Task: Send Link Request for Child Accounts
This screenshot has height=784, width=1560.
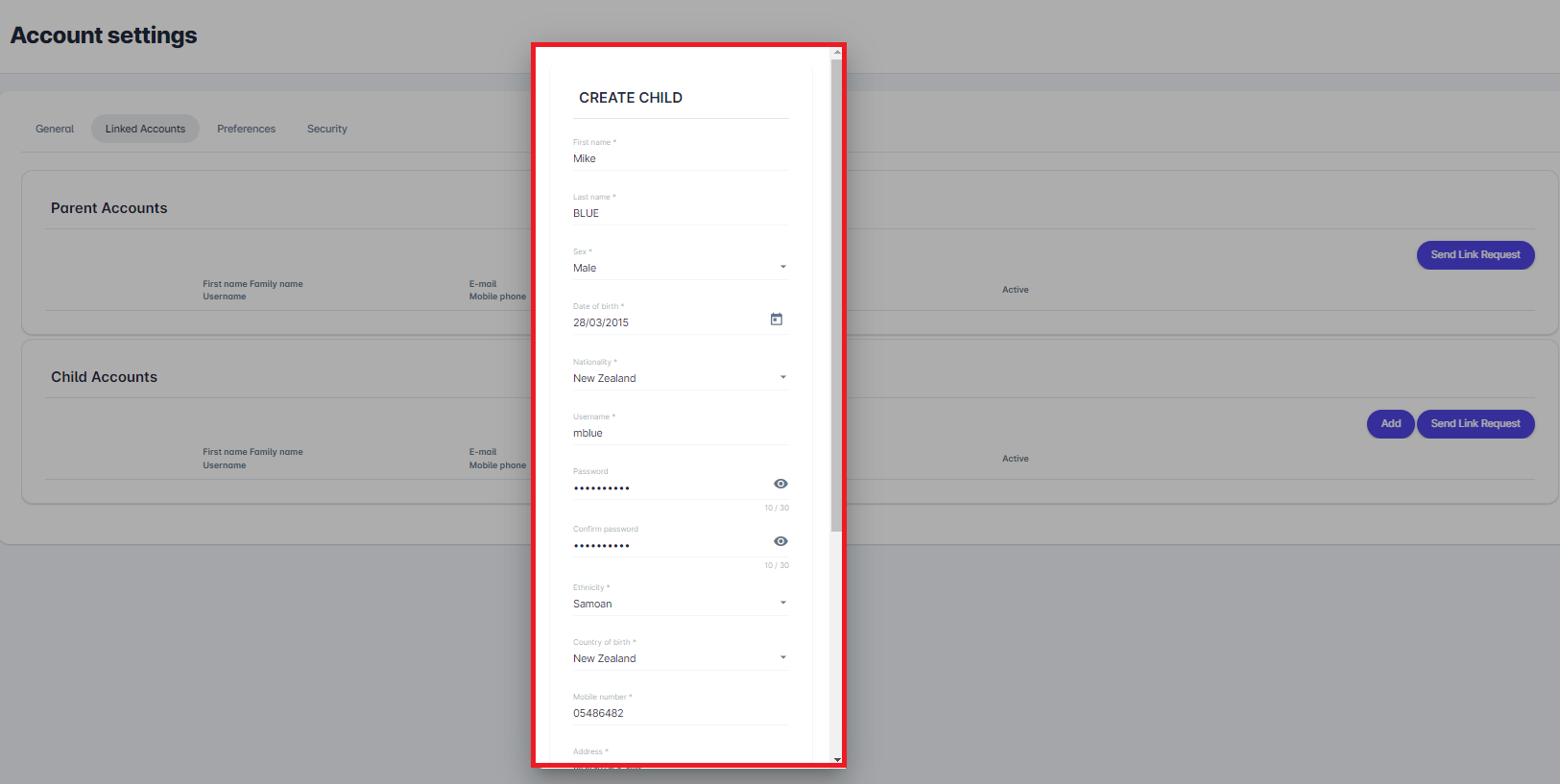Action: click(x=1475, y=423)
